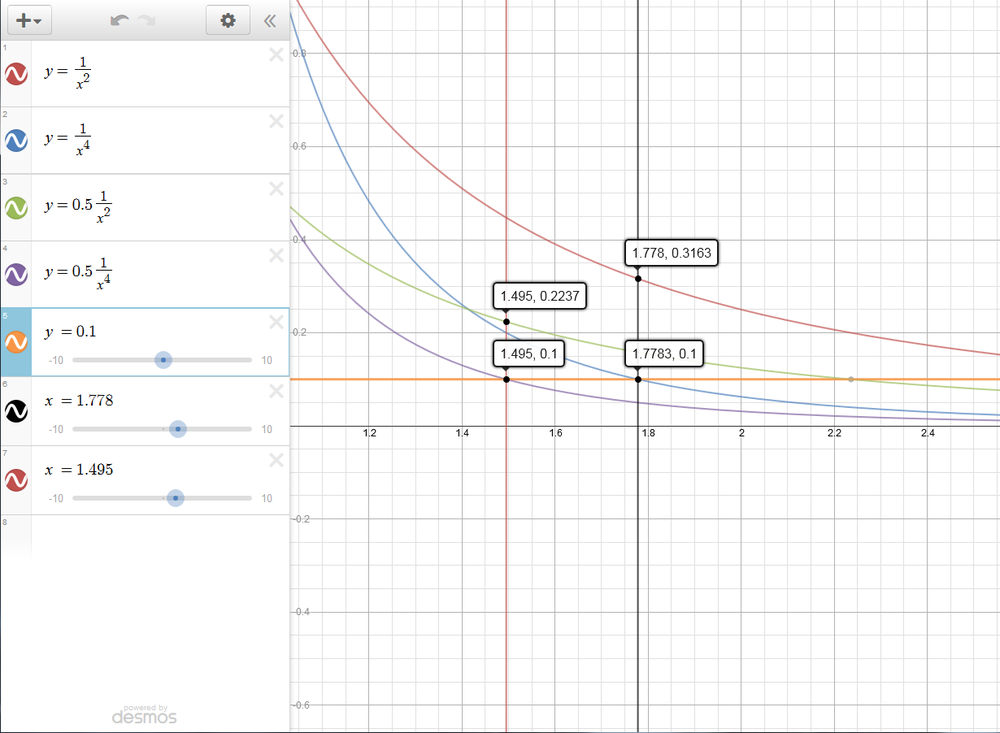Delete expression x = 1.778
The image size is (1000, 733).
(276, 391)
